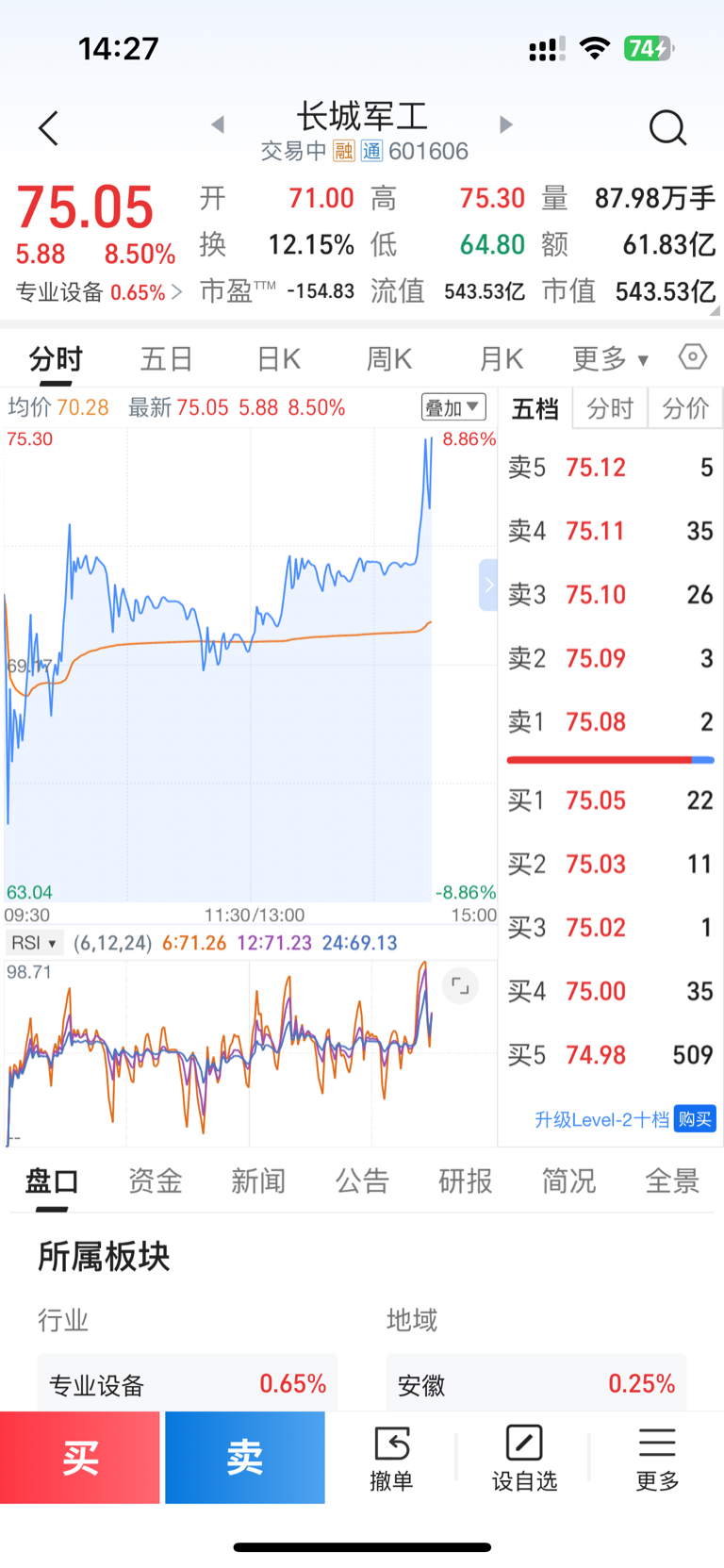The image size is (724, 1568).
Task: Go to next stock with right triangle
Action: click(x=506, y=124)
